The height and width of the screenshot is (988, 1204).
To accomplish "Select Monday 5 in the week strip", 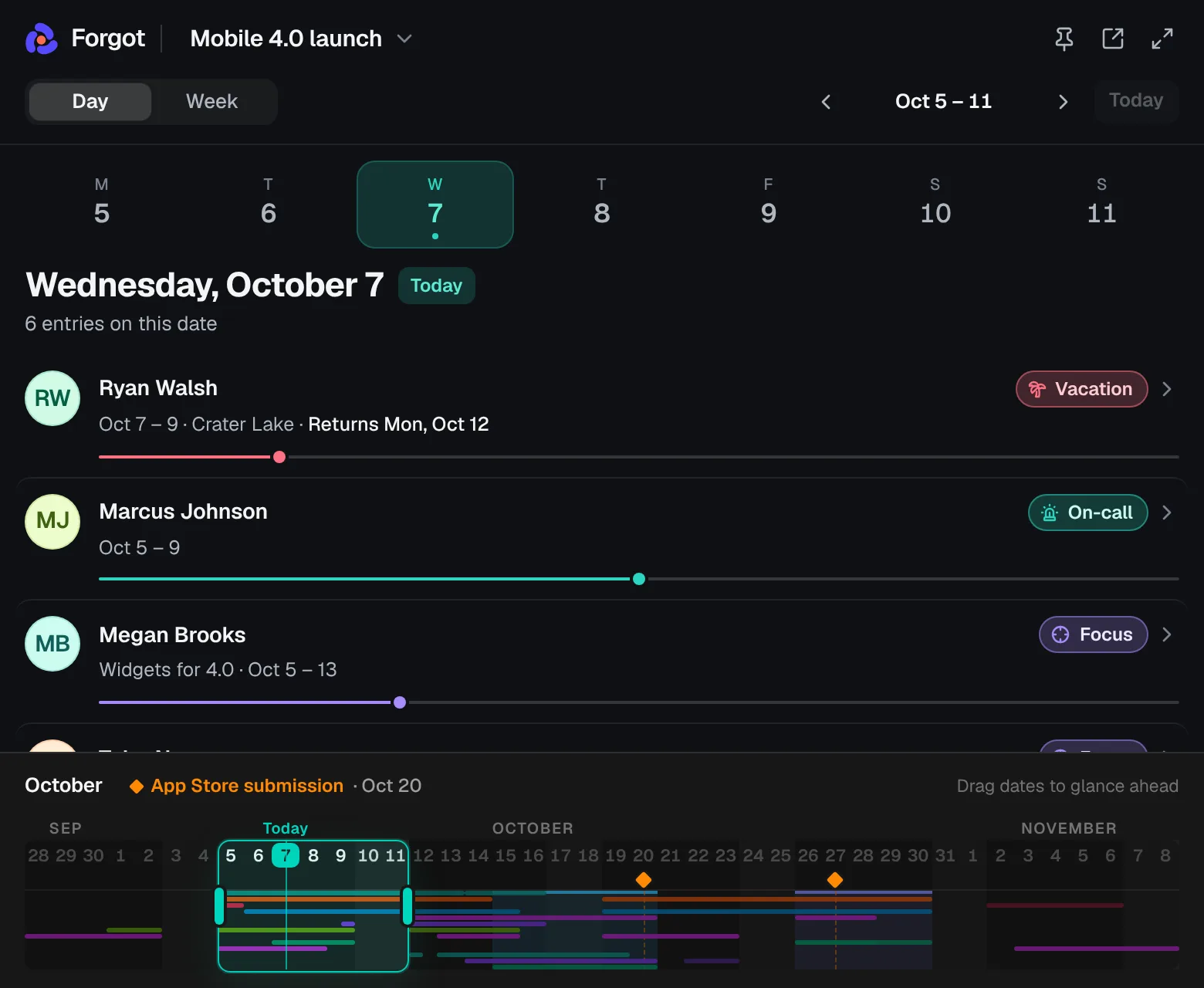I will (x=102, y=205).
